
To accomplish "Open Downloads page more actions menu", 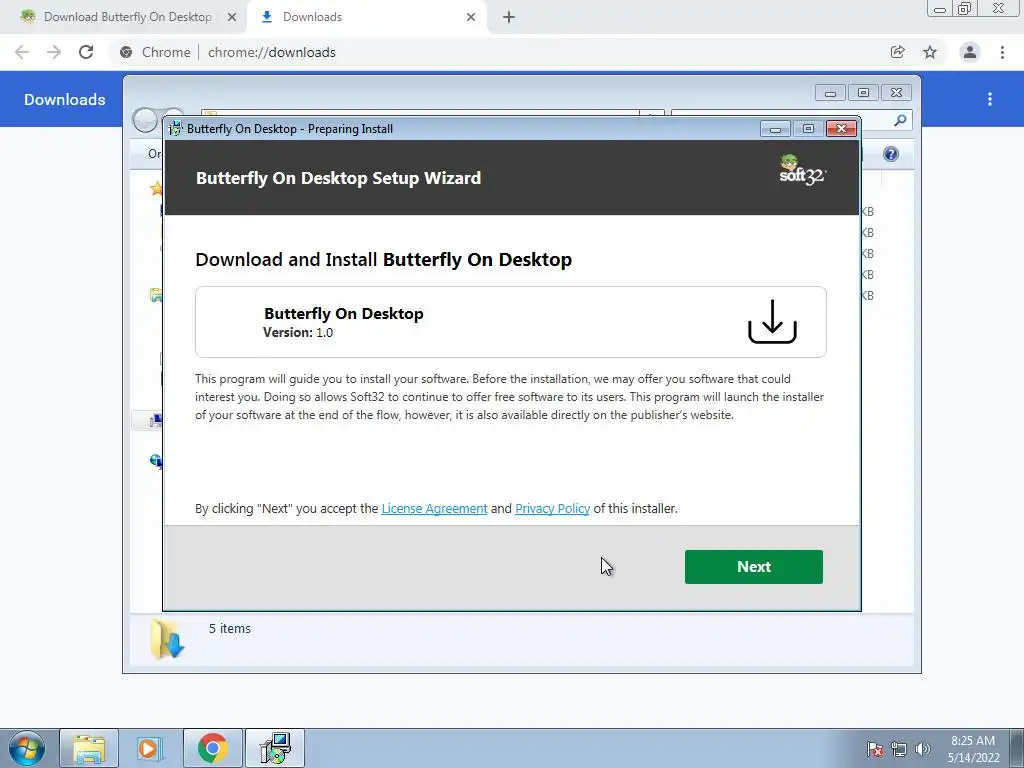I will pos(990,99).
